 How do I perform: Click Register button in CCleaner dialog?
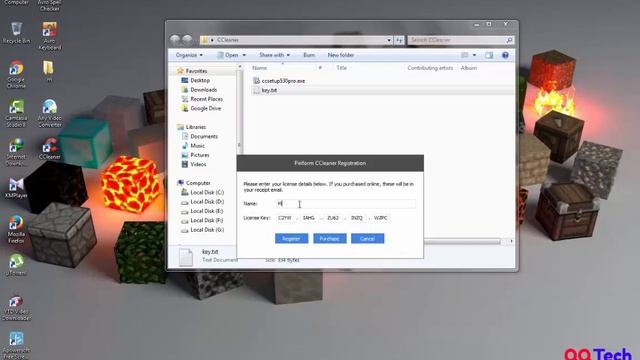click(291, 238)
